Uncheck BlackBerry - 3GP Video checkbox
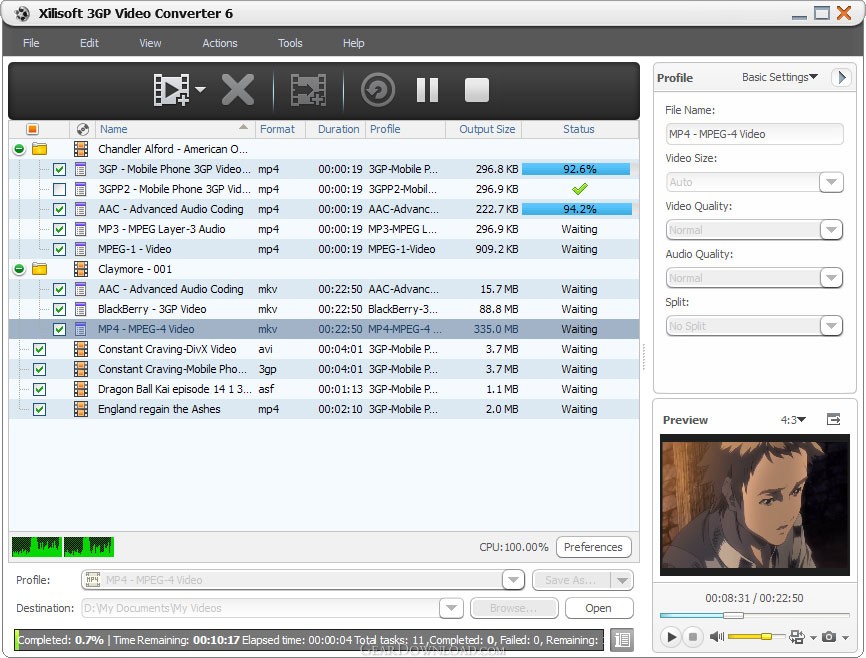866x658 pixels. 59,309
